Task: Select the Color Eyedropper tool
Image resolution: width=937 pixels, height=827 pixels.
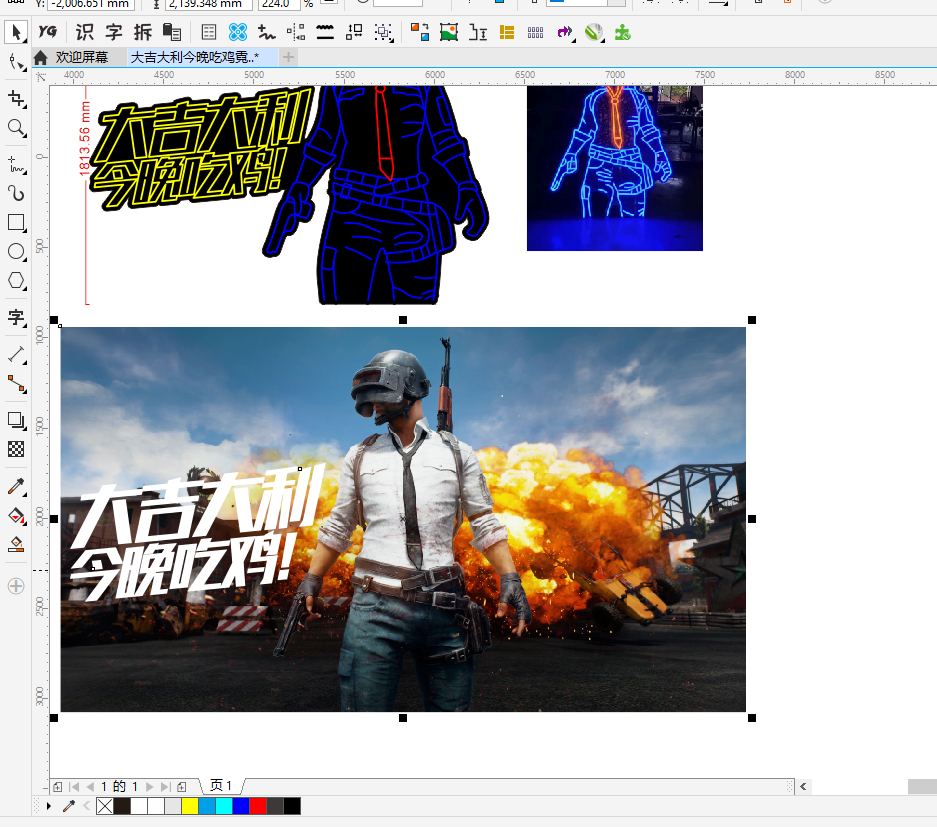Action: [16, 486]
